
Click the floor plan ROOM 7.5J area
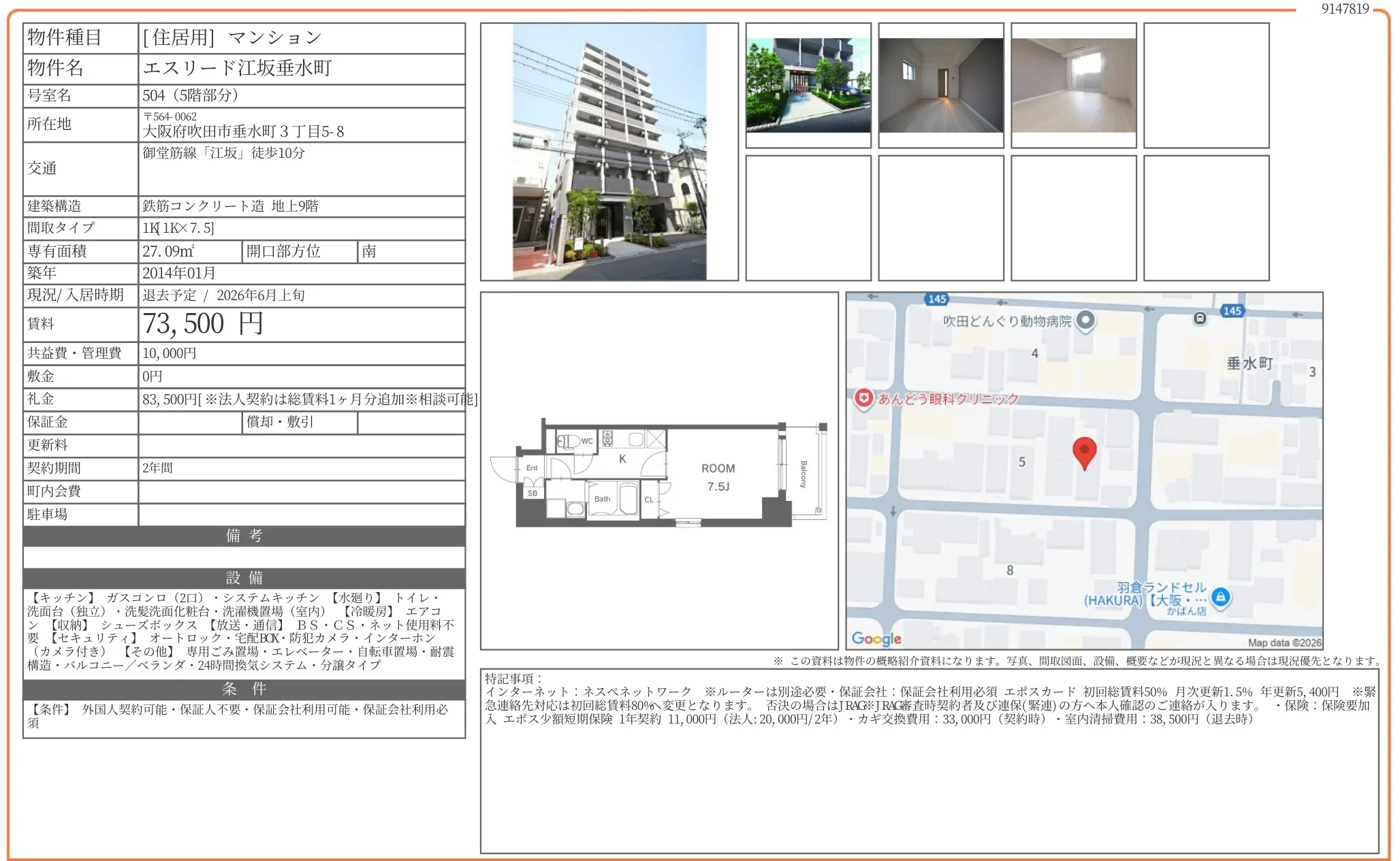pyautogui.click(x=718, y=475)
